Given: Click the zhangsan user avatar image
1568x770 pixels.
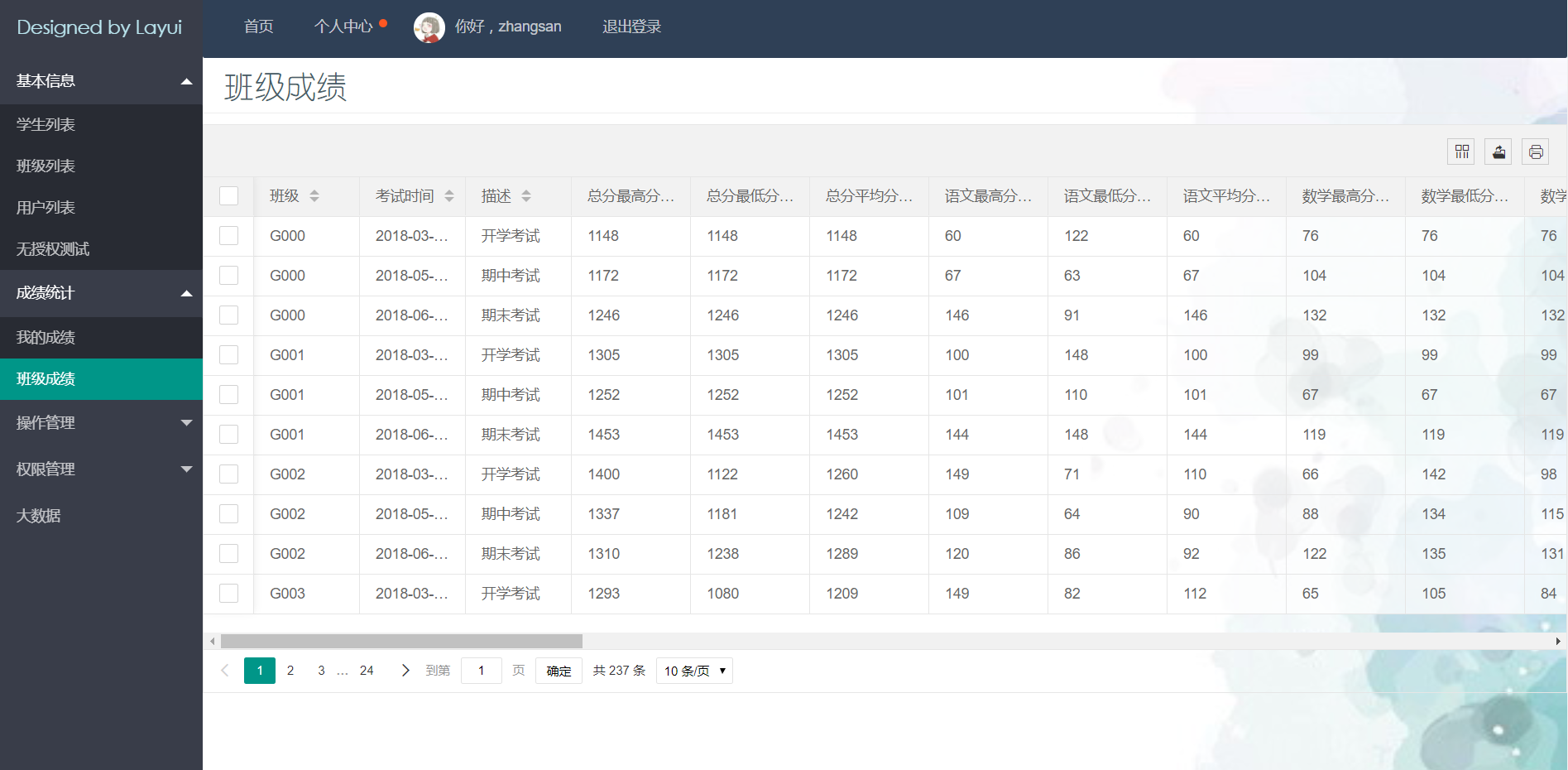Looking at the screenshot, I should point(429,27).
